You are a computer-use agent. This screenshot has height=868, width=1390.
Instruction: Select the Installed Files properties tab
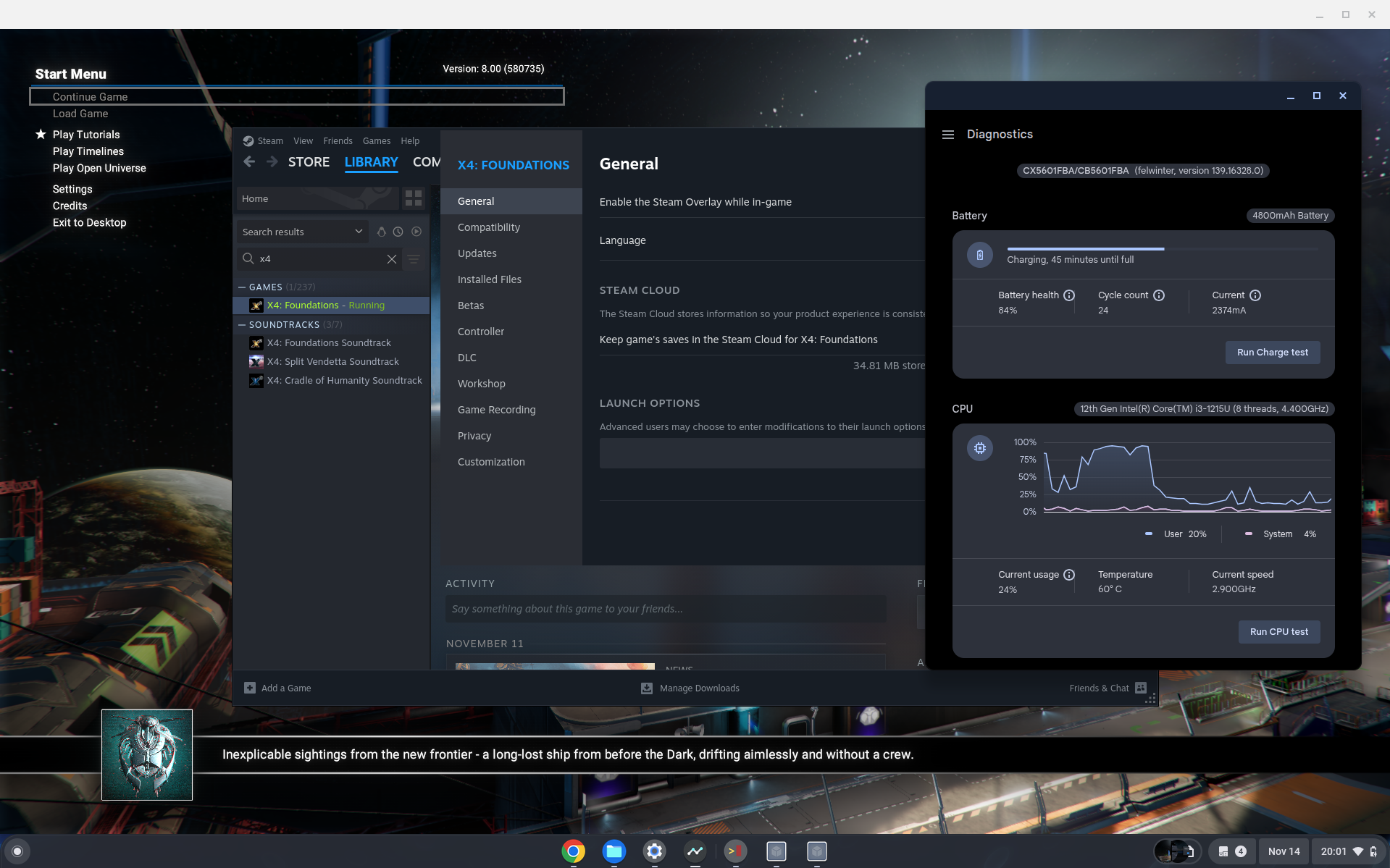click(511, 279)
